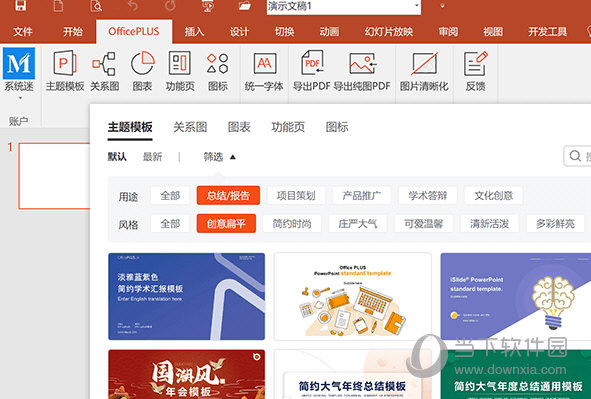Expand the quick access toolbar customize arrow

pos(442,6)
